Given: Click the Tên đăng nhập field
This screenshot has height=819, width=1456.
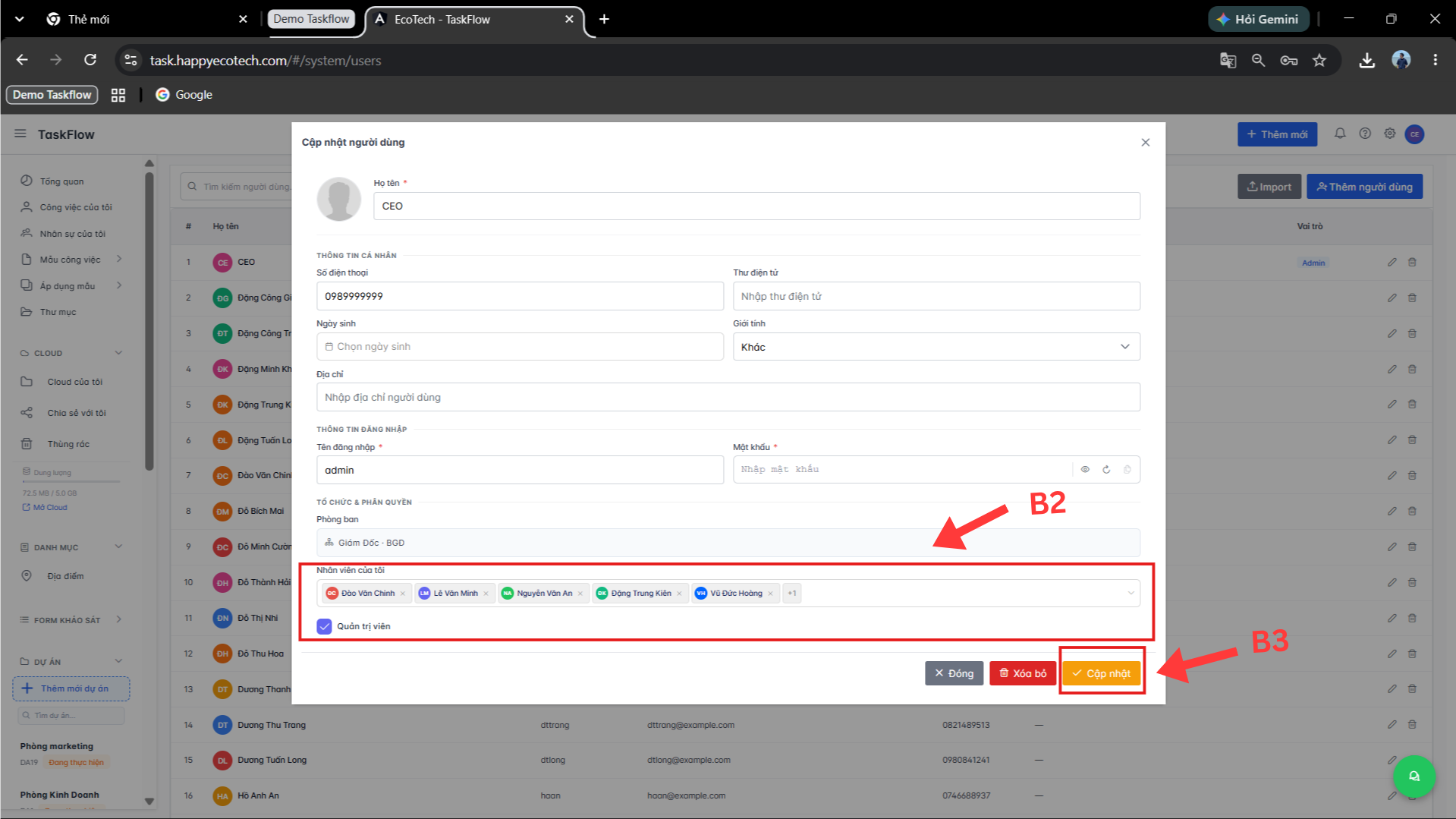Looking at the screenshot, I should [x=520, y=470].
